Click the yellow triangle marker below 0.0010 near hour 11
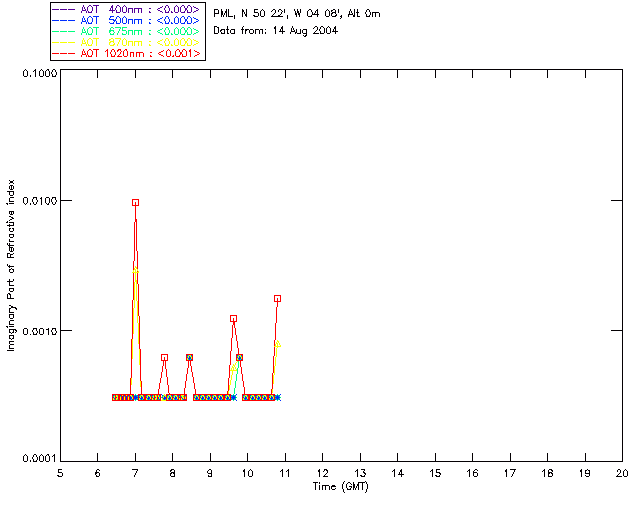 pos(278,344)
